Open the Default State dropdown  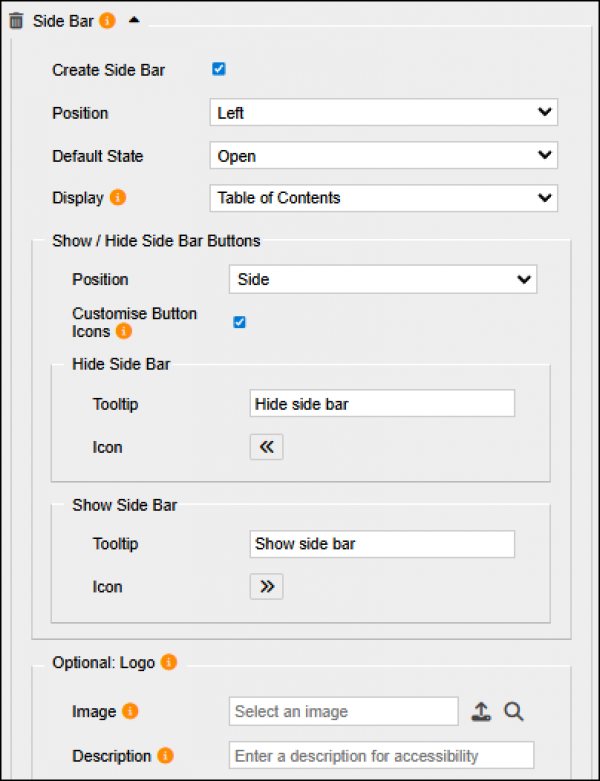tap(383, 156)
